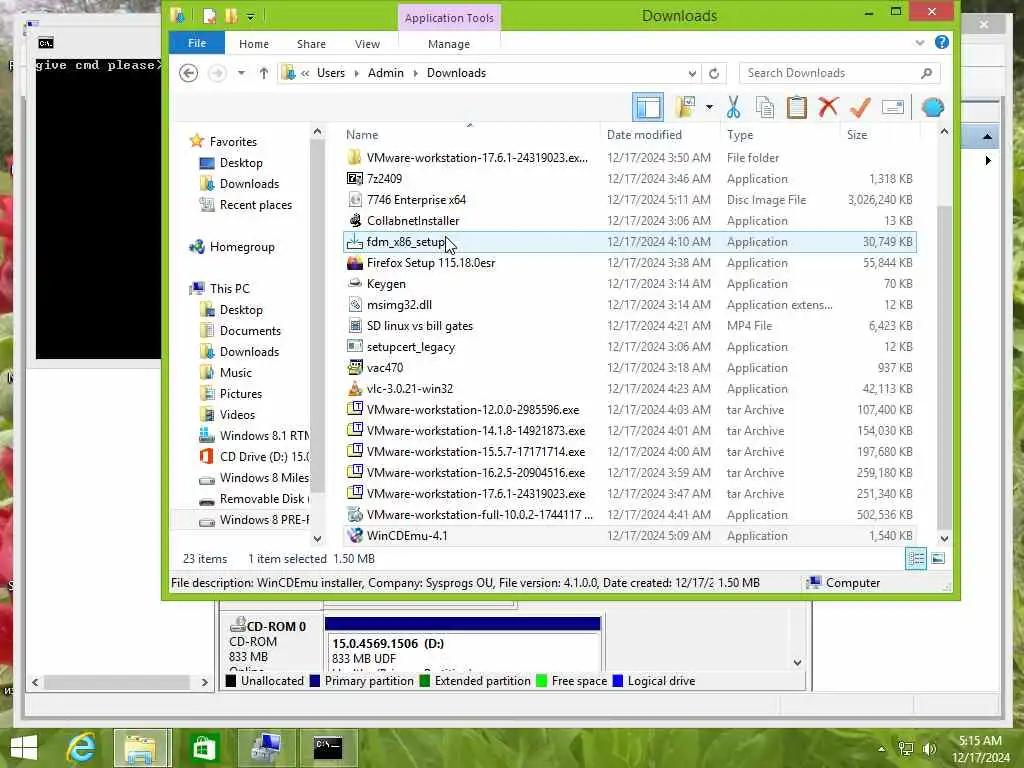Switch to the View ribbon tab

coord(367,44)
